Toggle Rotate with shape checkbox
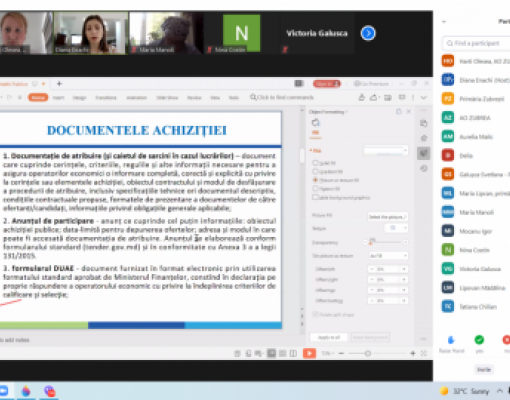This screenshot has height=400, width=510. (x=315, y=314)
